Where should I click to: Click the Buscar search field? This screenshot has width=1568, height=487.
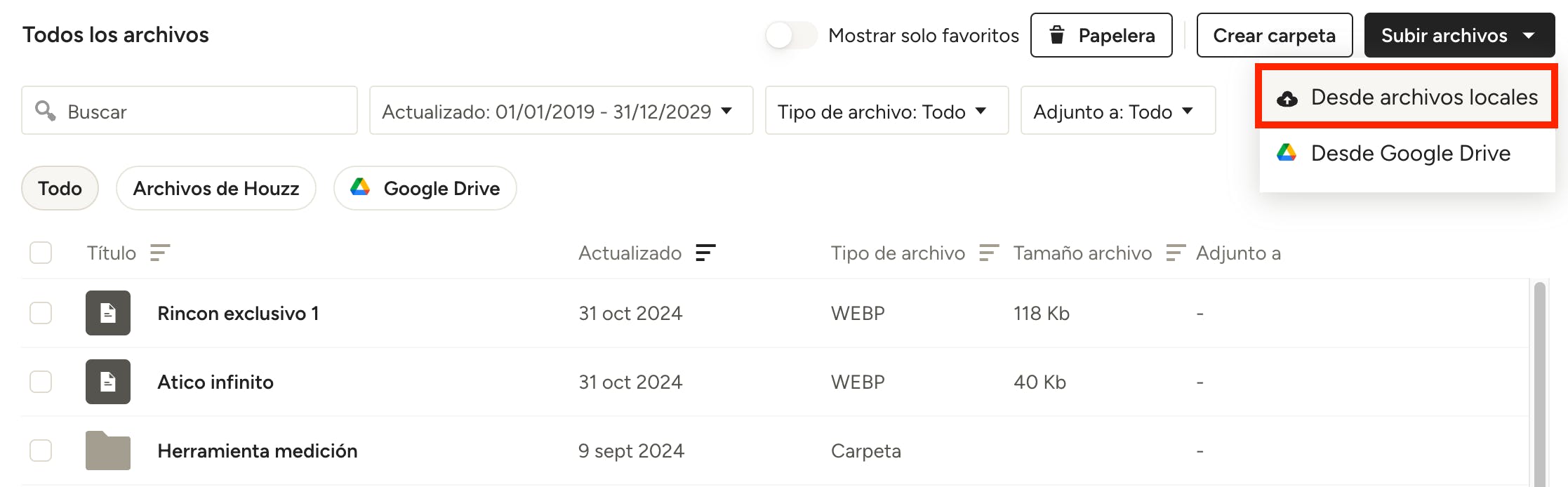click(204, 111)
